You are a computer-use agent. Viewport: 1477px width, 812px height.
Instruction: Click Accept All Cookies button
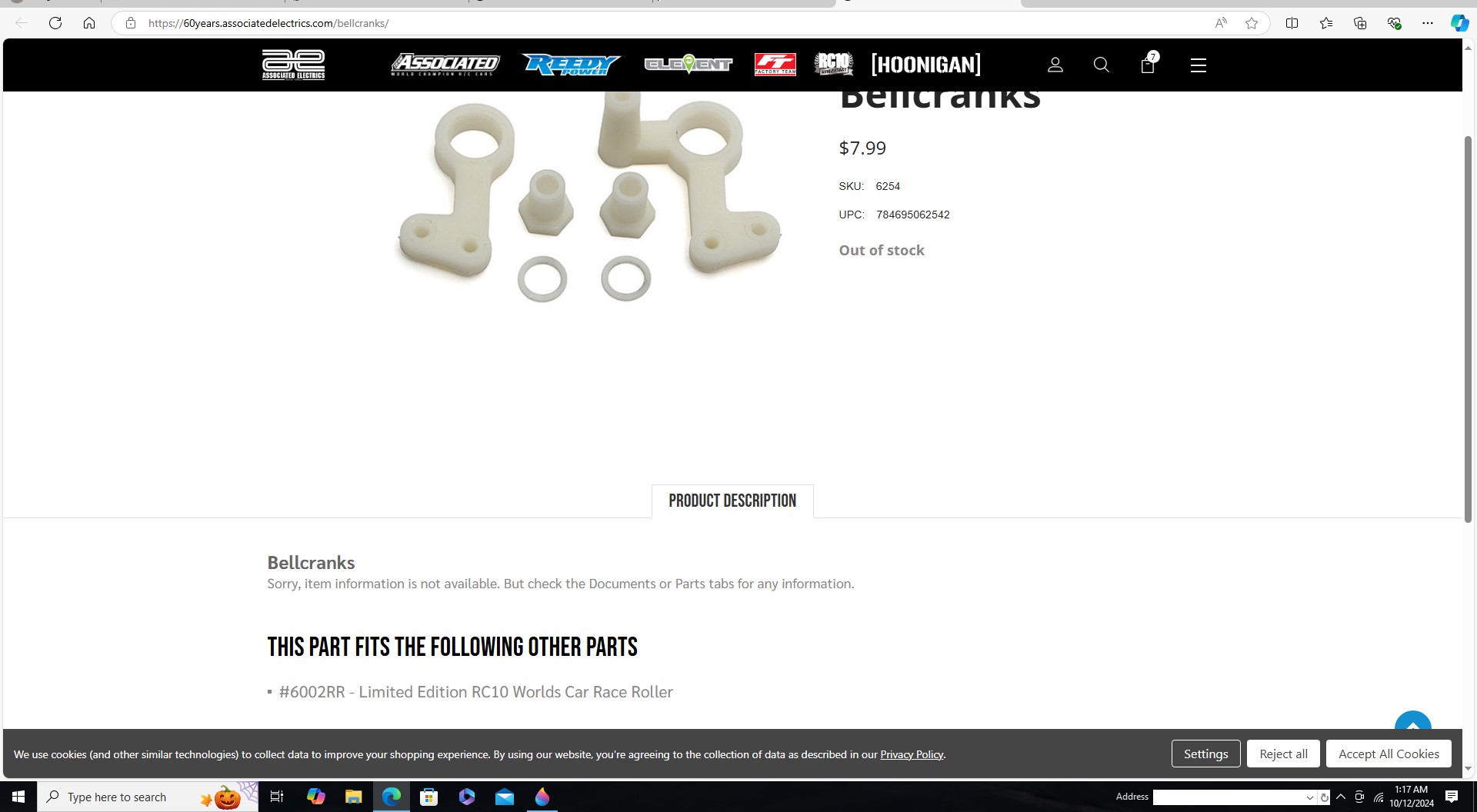tap(1389, 754)
